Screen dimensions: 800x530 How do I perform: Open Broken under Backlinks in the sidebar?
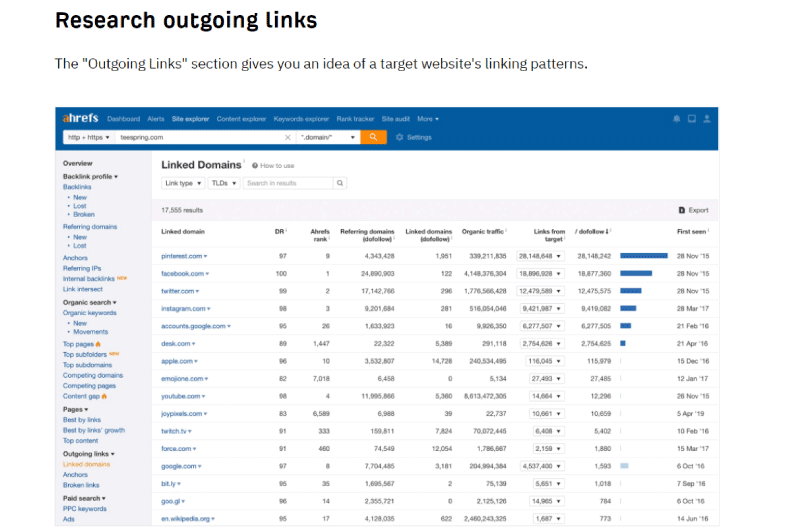click(84, 214)
